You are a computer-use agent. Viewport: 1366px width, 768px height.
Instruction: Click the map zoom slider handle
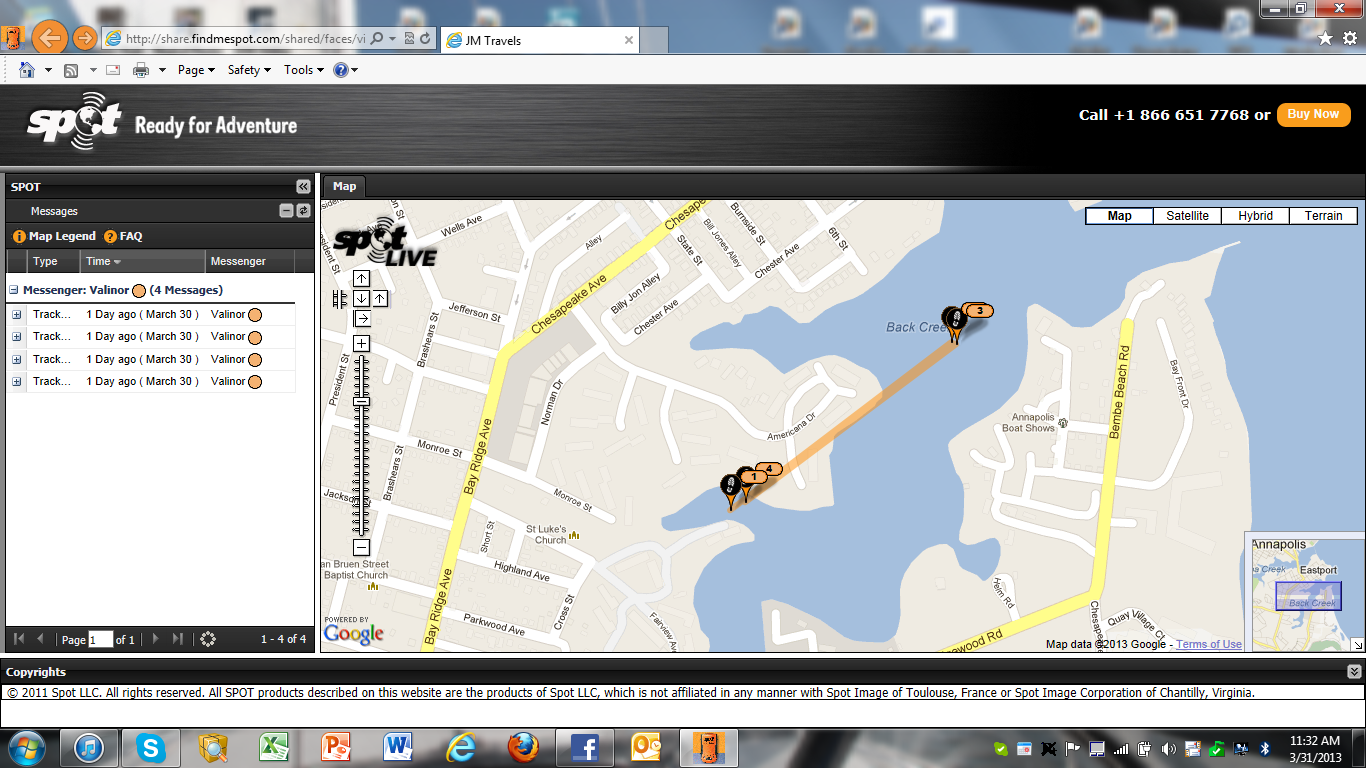coord(361,402)
